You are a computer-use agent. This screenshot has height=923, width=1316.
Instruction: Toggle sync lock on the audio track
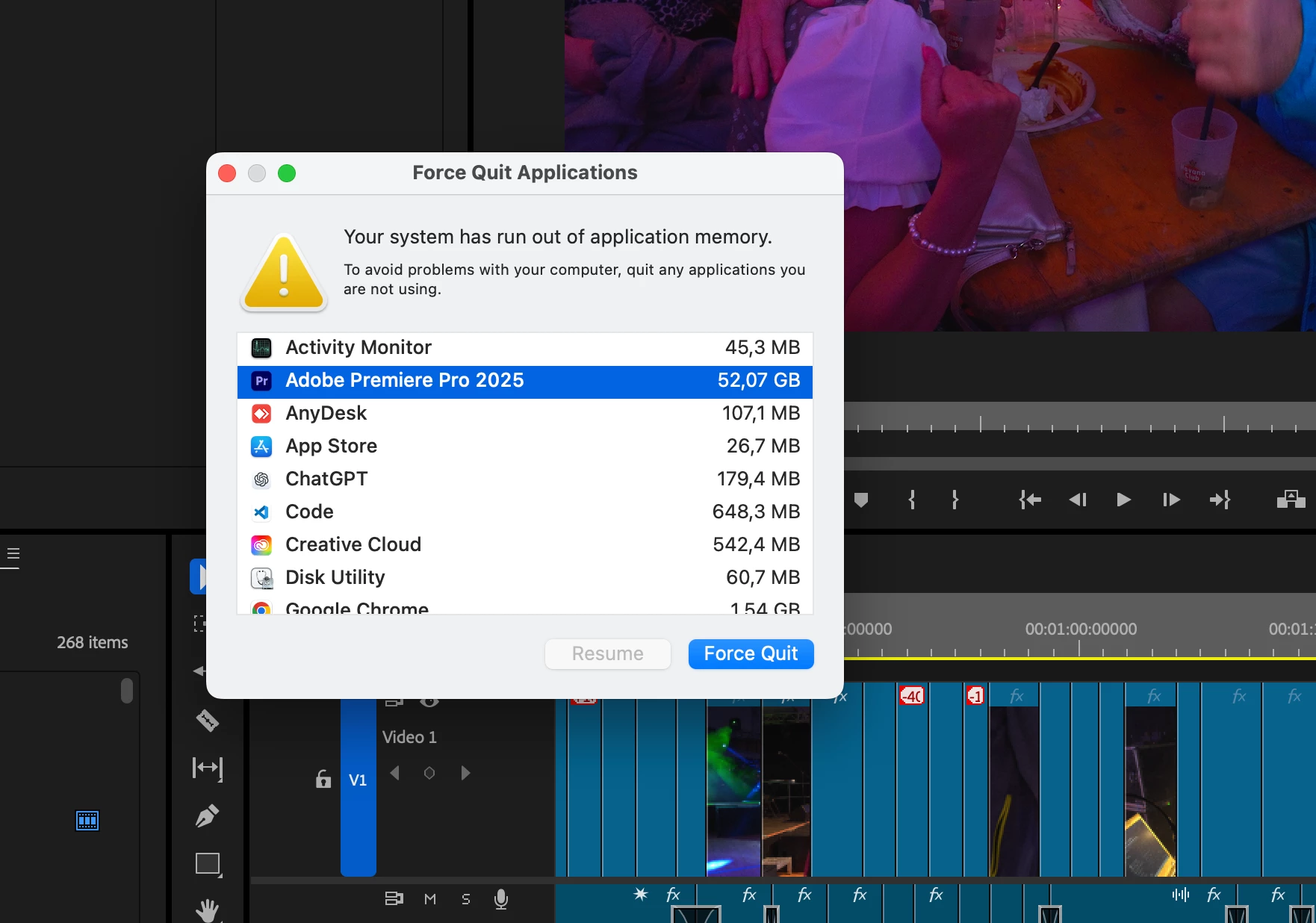tap(394, 898)
